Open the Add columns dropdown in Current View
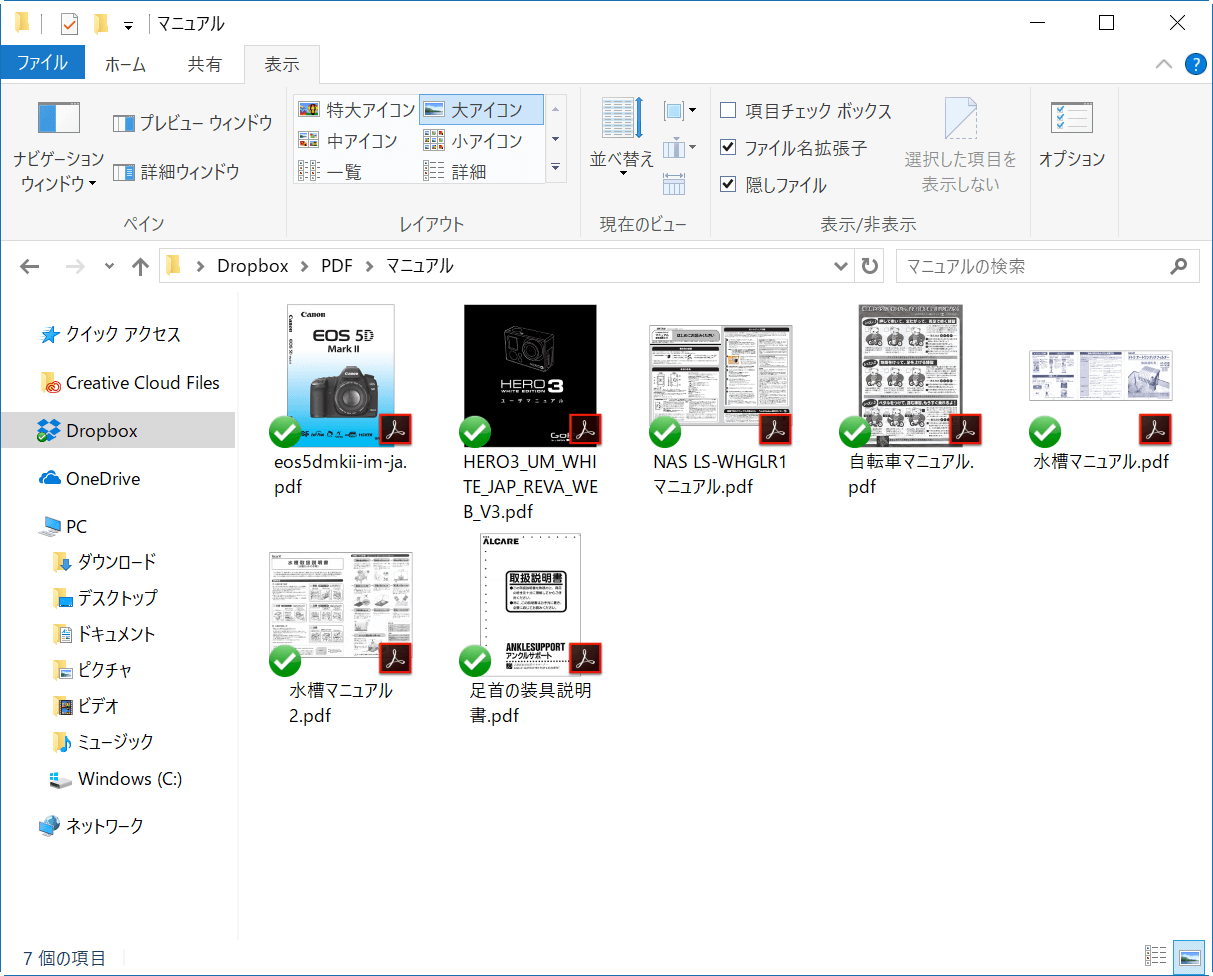Image resolution: width=1213 pixels, height=976 pixels. 680,148
